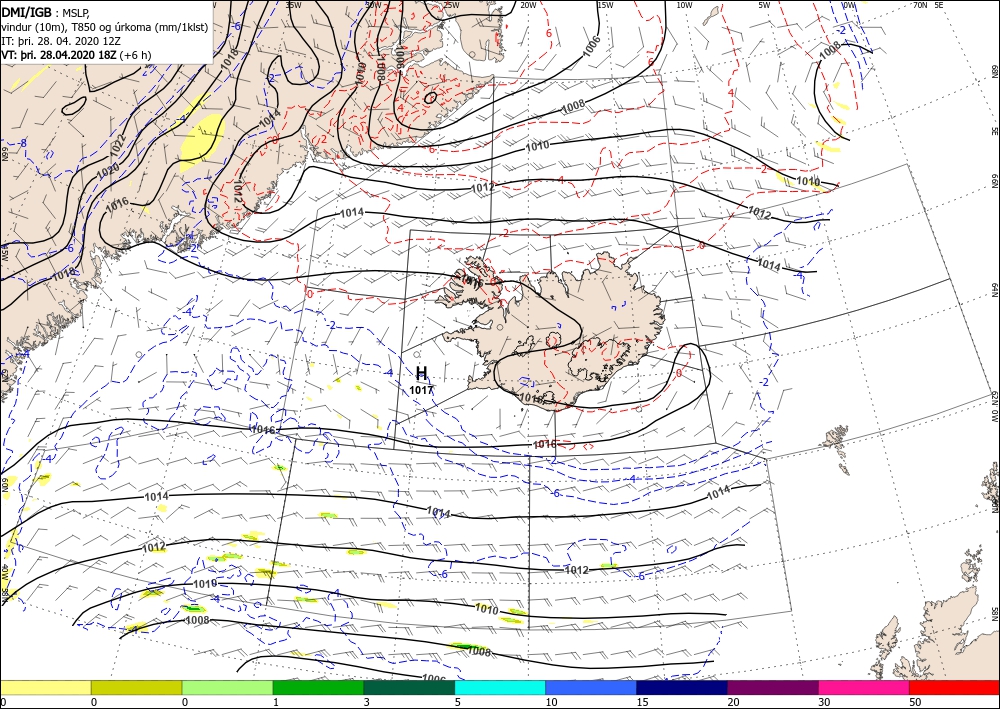The image size is (1000, 709).
Task: Select the hot pink legend color segment
Action: [864, 687]
